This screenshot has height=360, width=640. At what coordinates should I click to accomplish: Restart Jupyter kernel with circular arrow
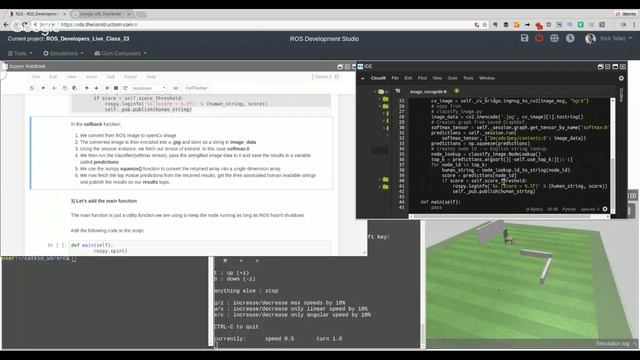[x=125, y=88]
